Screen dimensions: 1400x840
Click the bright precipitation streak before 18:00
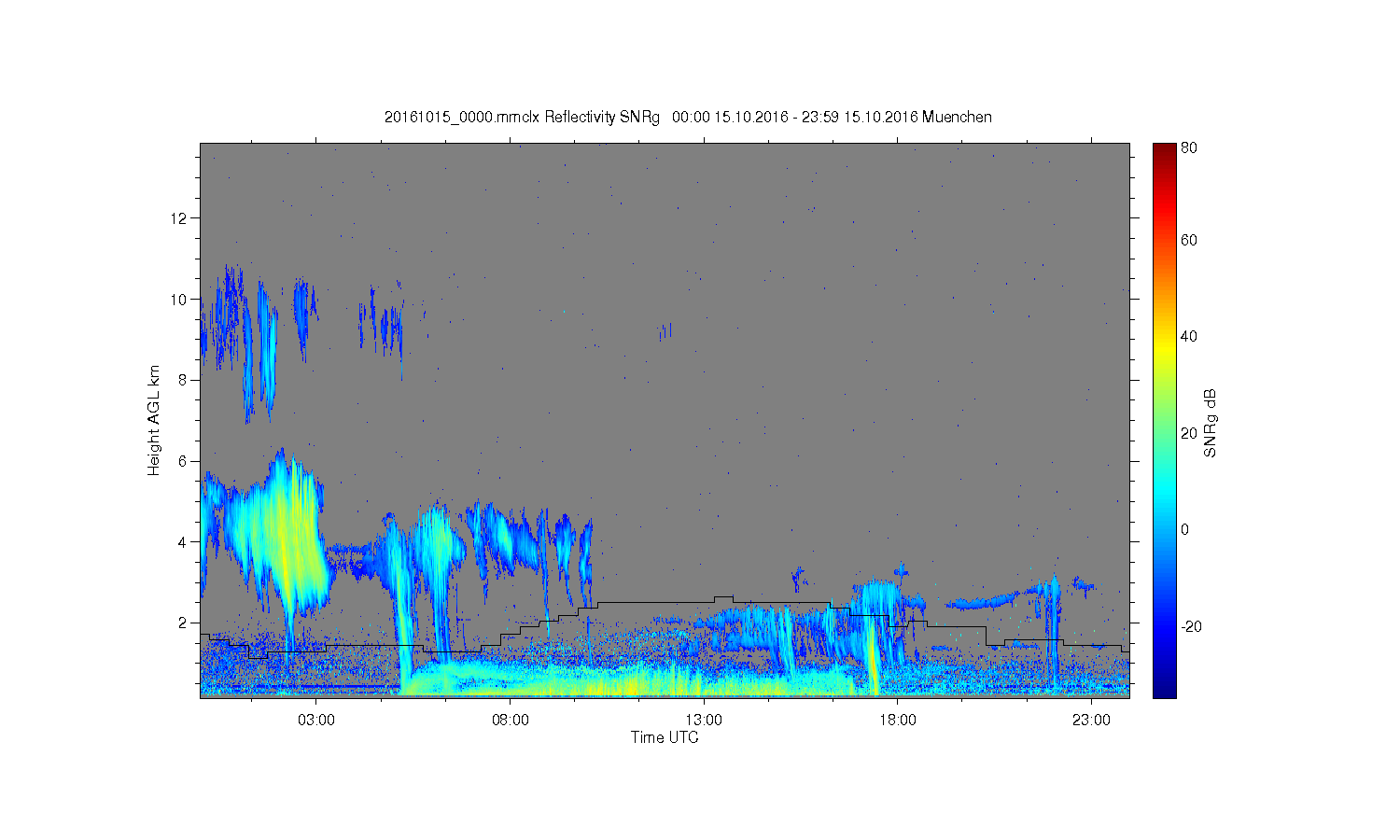[873, 653]
